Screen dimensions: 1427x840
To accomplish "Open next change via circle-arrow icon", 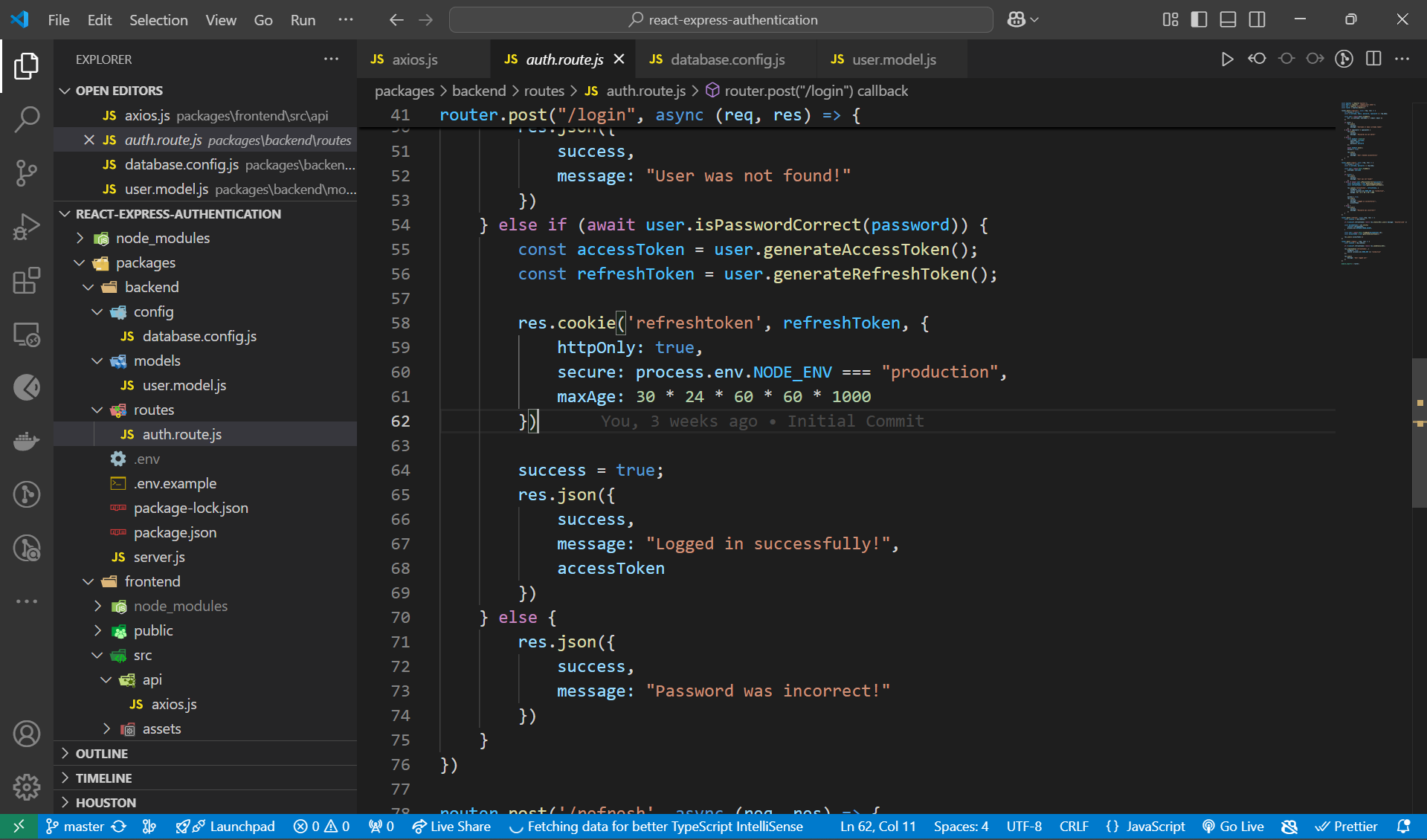I will pyautogui.click(x=1315, y=59).
